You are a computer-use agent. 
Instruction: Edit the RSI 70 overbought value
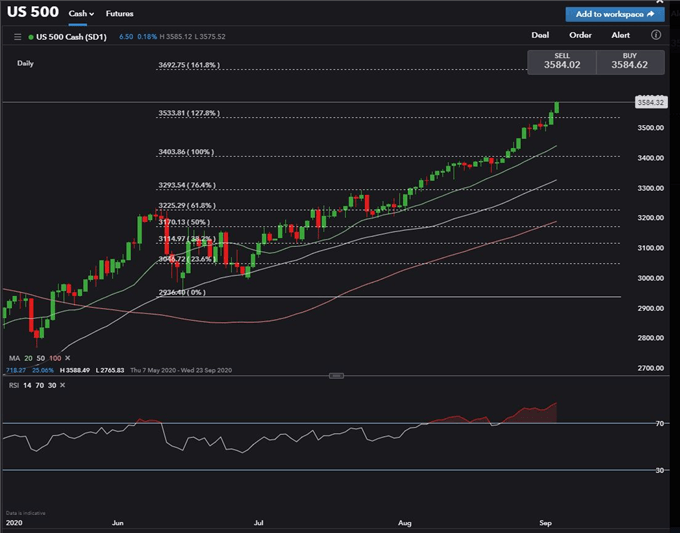click(39, 385)
